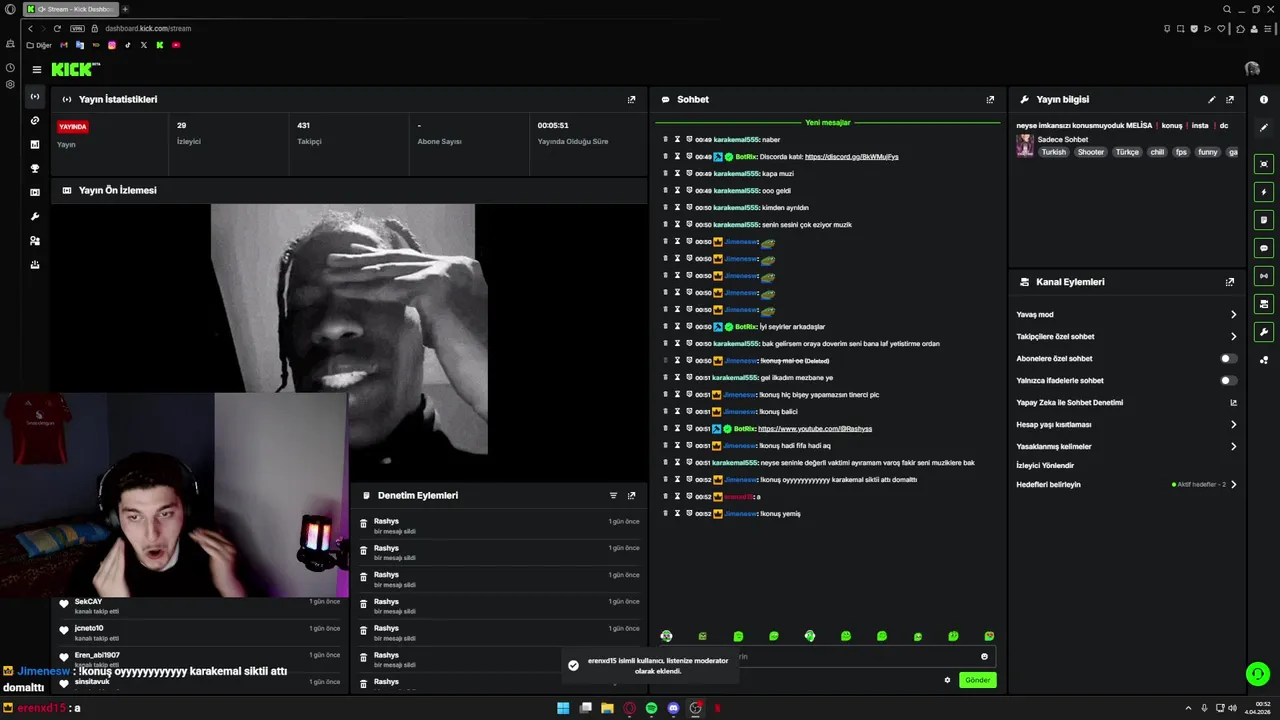Expand Yasaklanmış kelimeler settings
This screenshot has height=720, width=1280.
(x=1233, y=447)
